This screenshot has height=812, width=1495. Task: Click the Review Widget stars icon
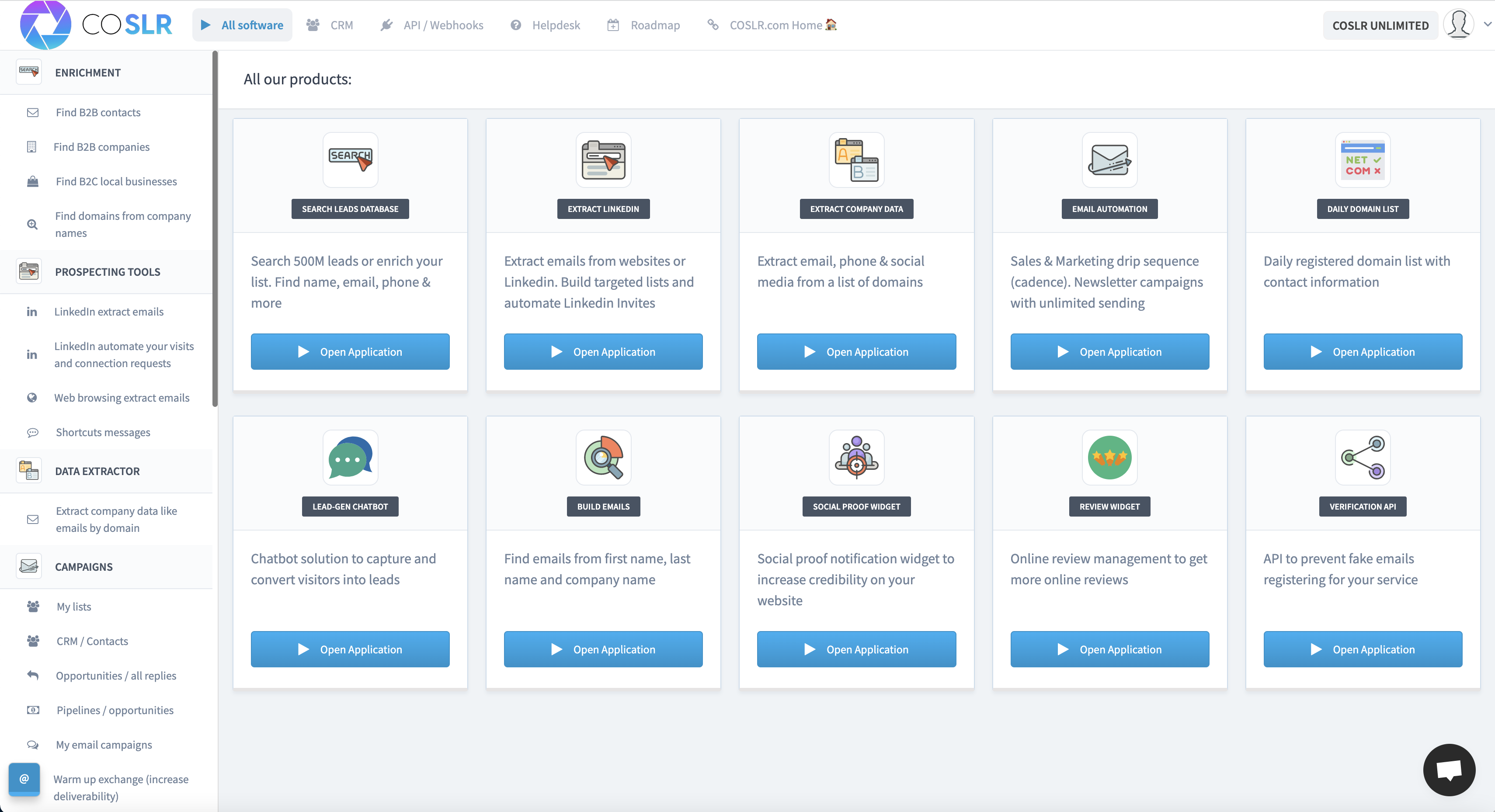point(1109,458)
